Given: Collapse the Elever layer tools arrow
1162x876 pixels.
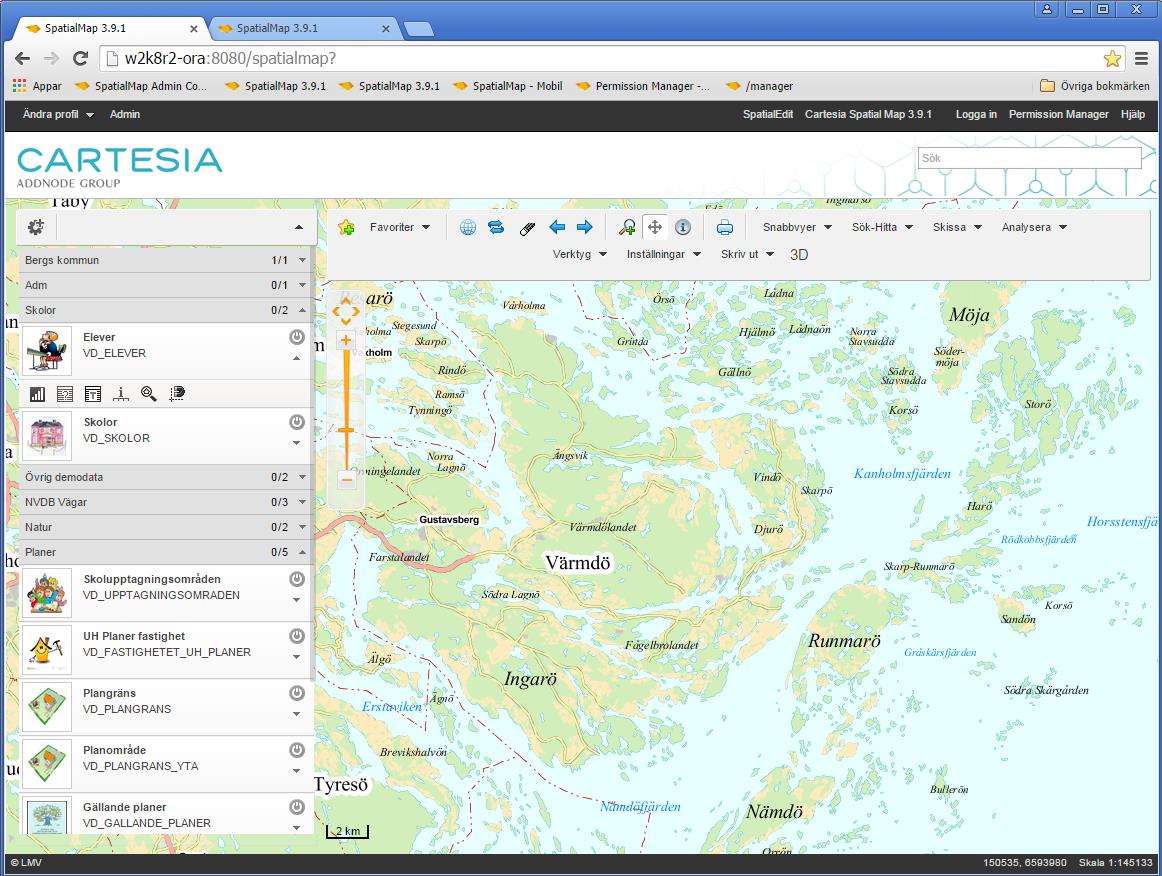Looking at the screenshot, I should [x=296, y=359].
